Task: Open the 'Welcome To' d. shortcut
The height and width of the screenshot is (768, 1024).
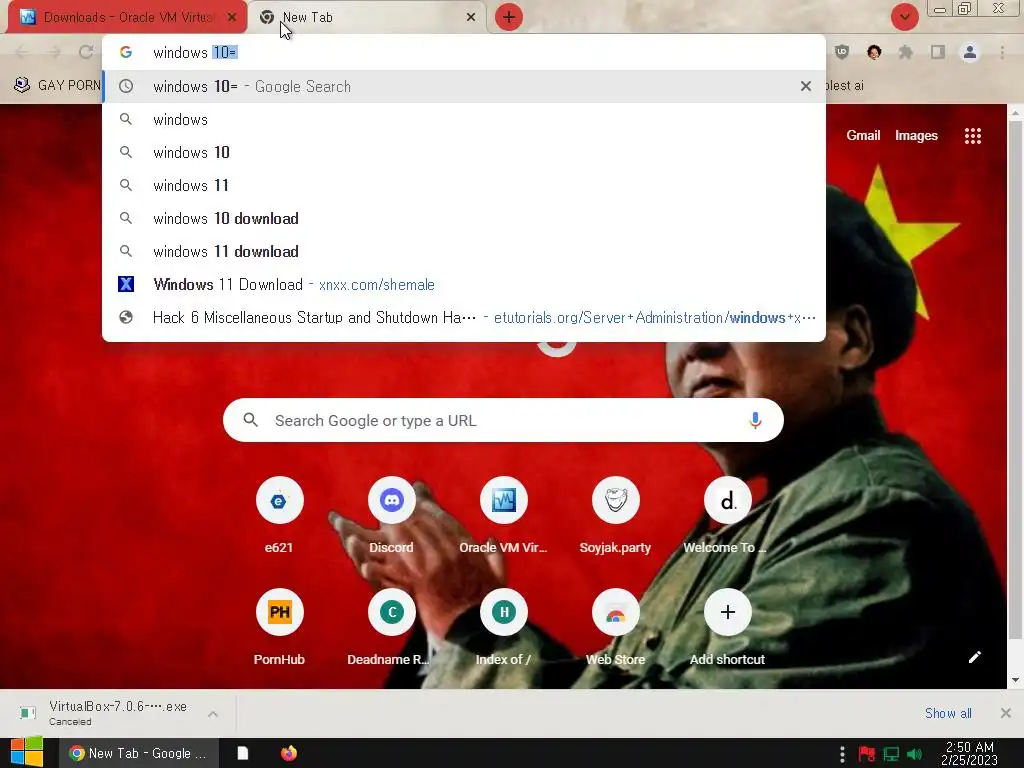Action: tap(727, 516)
